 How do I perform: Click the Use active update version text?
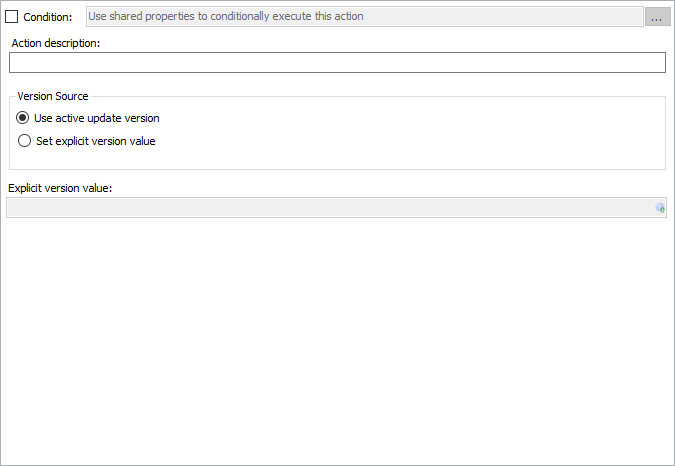pos(97,118)
